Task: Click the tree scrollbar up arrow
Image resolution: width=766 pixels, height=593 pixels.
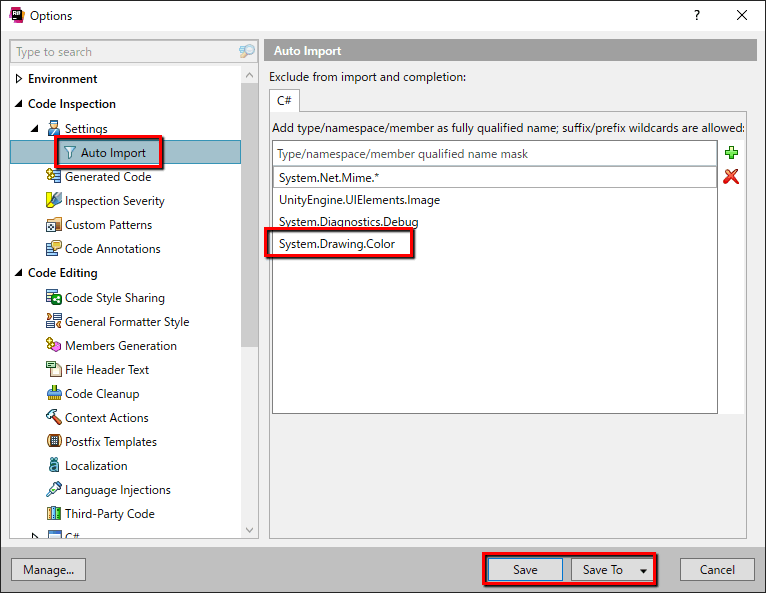Action: click(249, 75)
